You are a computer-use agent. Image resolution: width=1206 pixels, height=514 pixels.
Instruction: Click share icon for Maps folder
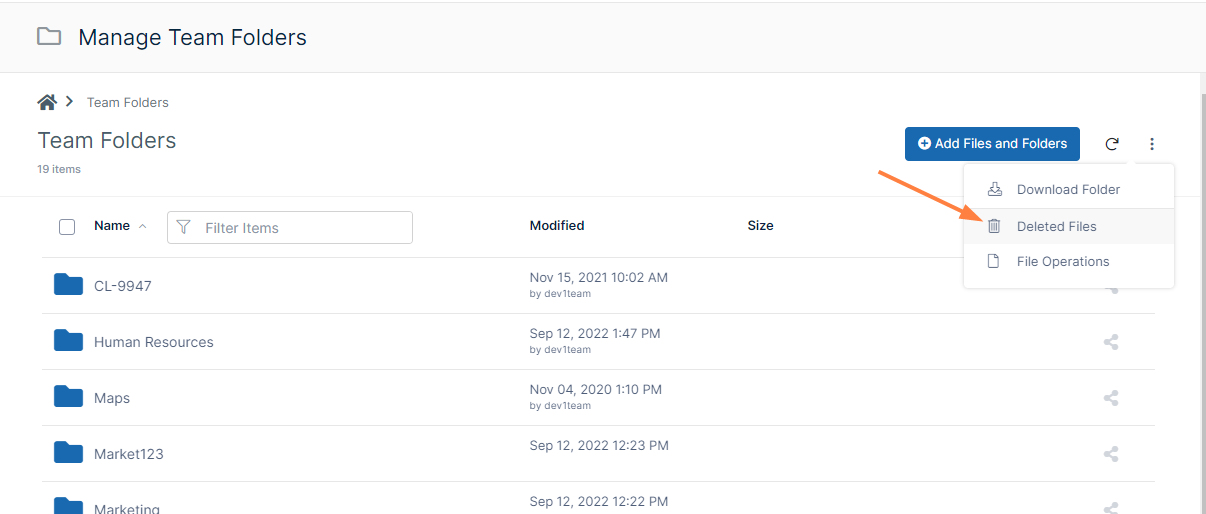click(1110, 398)
